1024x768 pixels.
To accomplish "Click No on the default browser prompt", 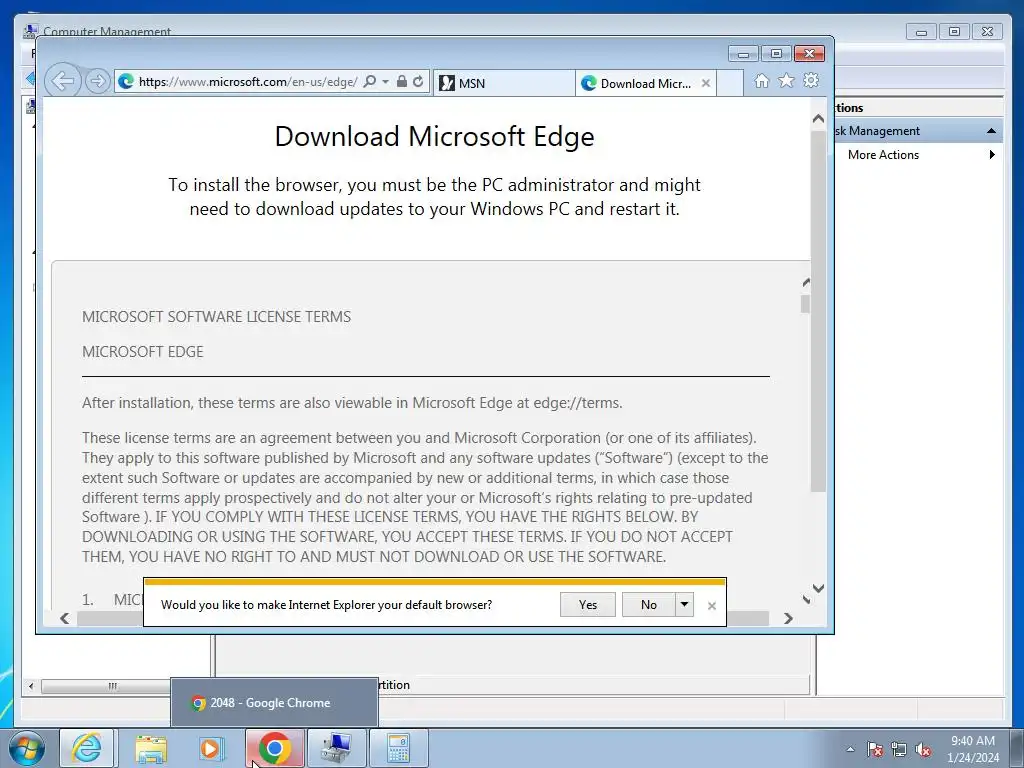I will (x=648, y=605).
